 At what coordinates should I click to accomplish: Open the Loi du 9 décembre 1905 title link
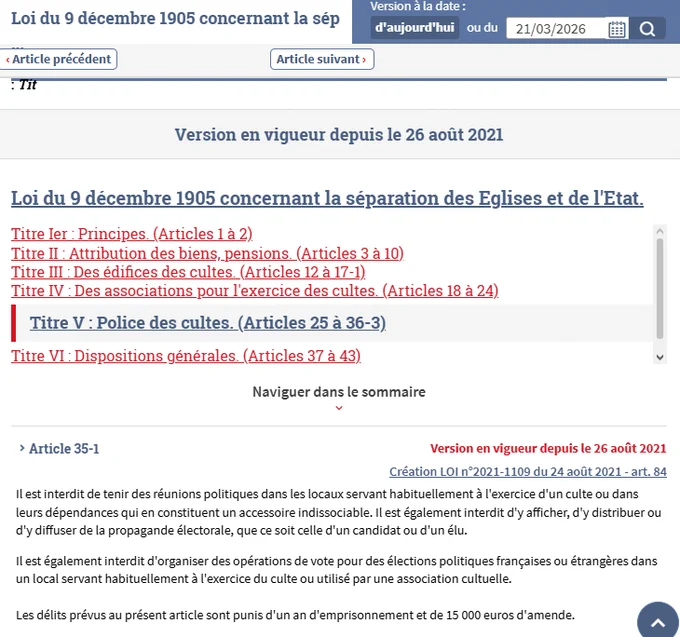click(327, 198)
